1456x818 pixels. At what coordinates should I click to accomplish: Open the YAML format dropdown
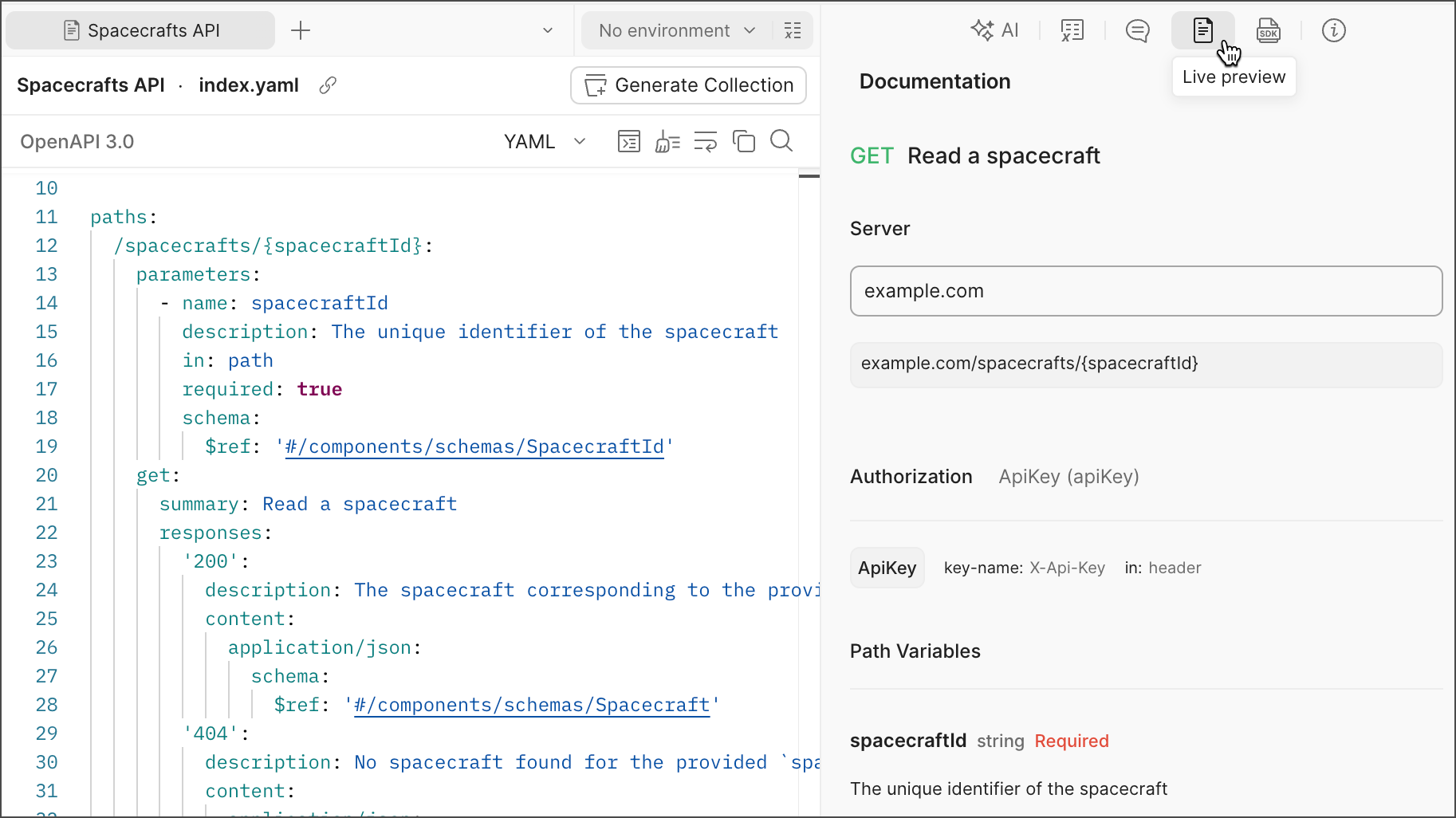[545, 142]
